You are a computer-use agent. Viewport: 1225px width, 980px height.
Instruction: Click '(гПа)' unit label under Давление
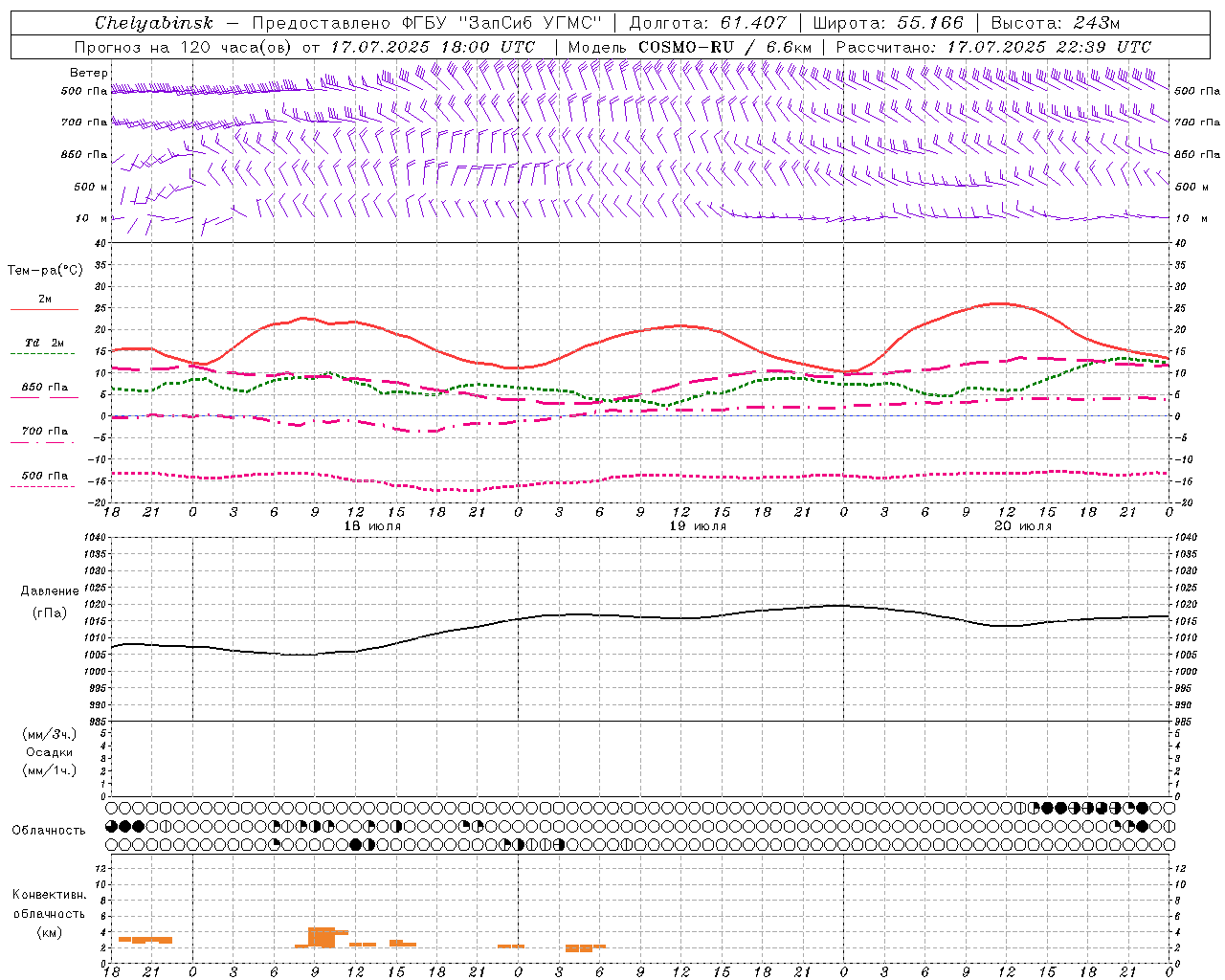point(50,613)
